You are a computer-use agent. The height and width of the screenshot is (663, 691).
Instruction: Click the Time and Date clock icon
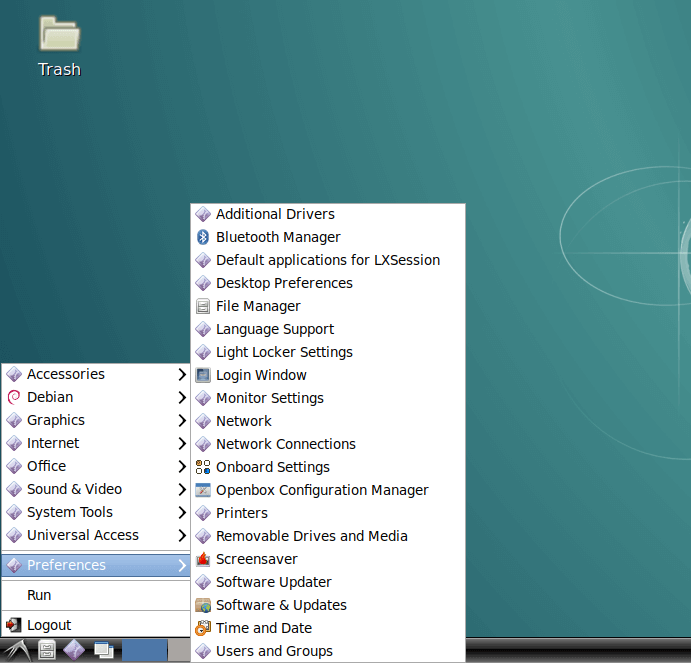tap(203, 628)
